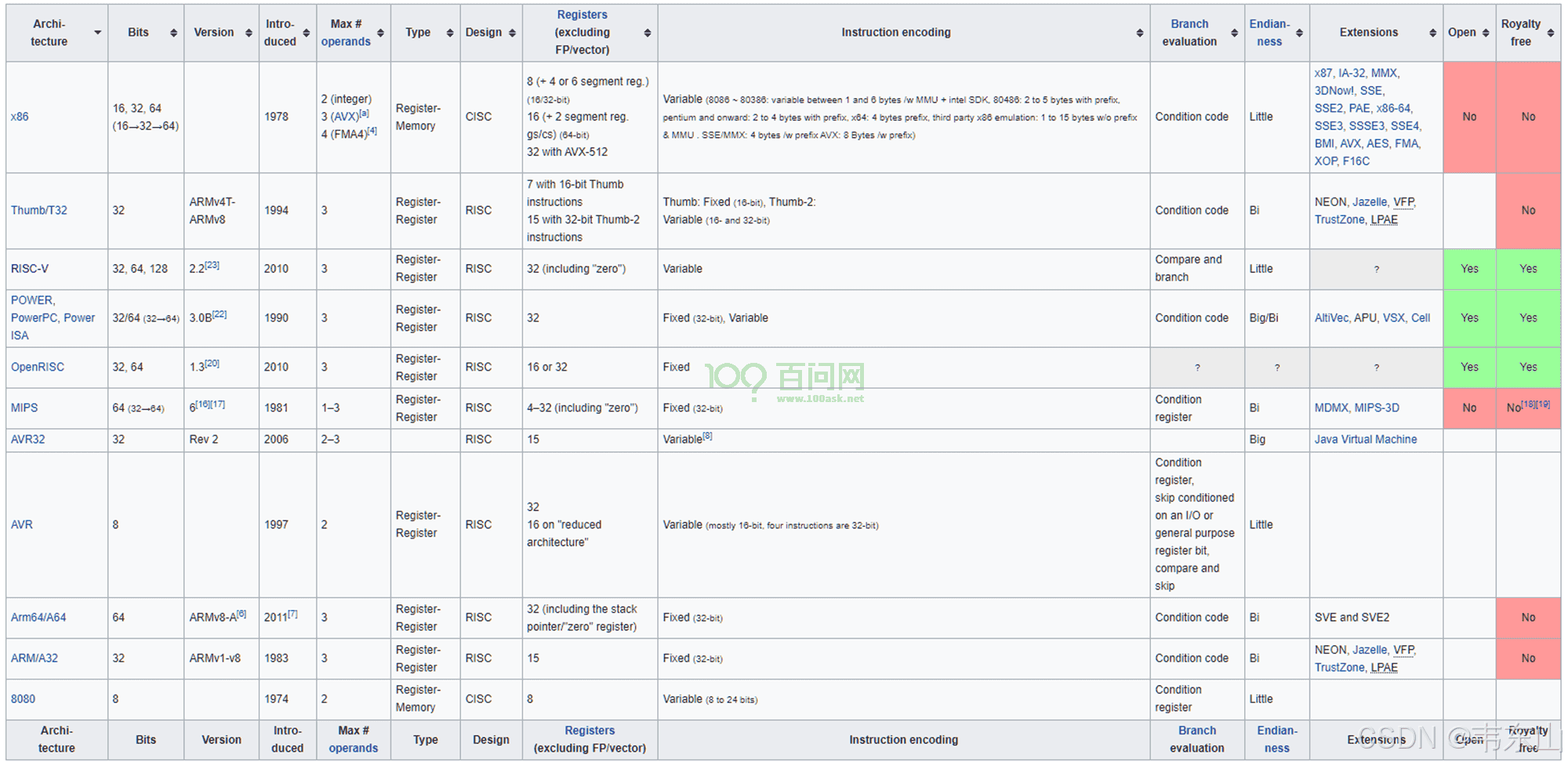Screen dimensions: 1568x765
Task: Click footnote reference 23 beside RISC-V version
Action: click(x=212, y=265)
